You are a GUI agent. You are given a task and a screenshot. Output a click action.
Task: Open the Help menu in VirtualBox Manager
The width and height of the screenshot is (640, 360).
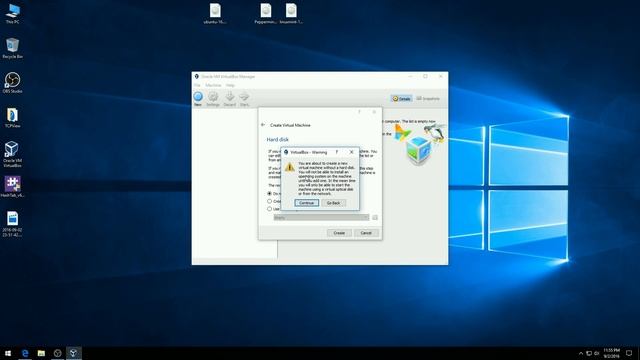point(230,85)
